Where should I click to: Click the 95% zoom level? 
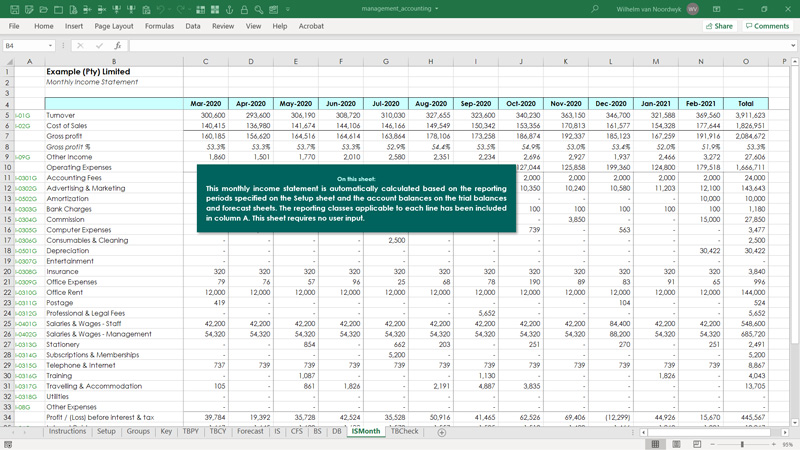tap(787, 444)
